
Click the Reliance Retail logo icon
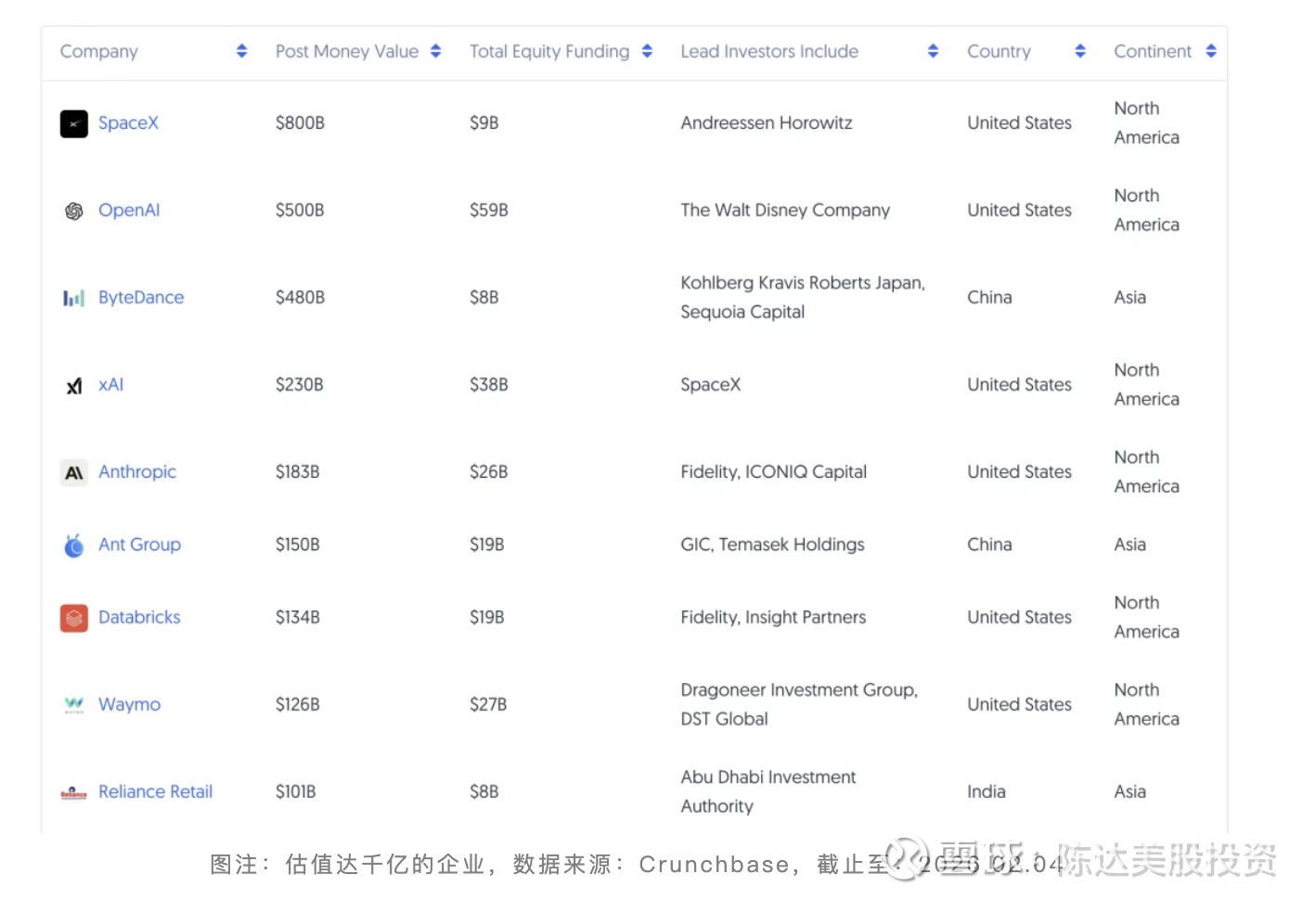74,793
